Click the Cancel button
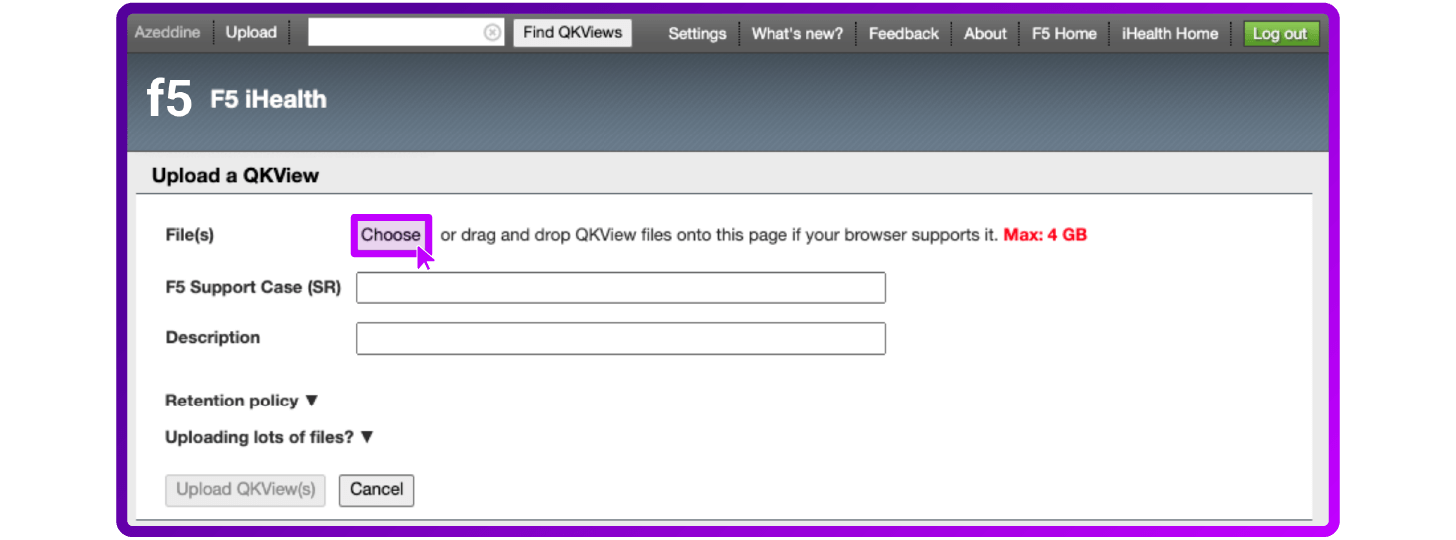The width and height of the screenshot is (1456, 540). [377, 490]
